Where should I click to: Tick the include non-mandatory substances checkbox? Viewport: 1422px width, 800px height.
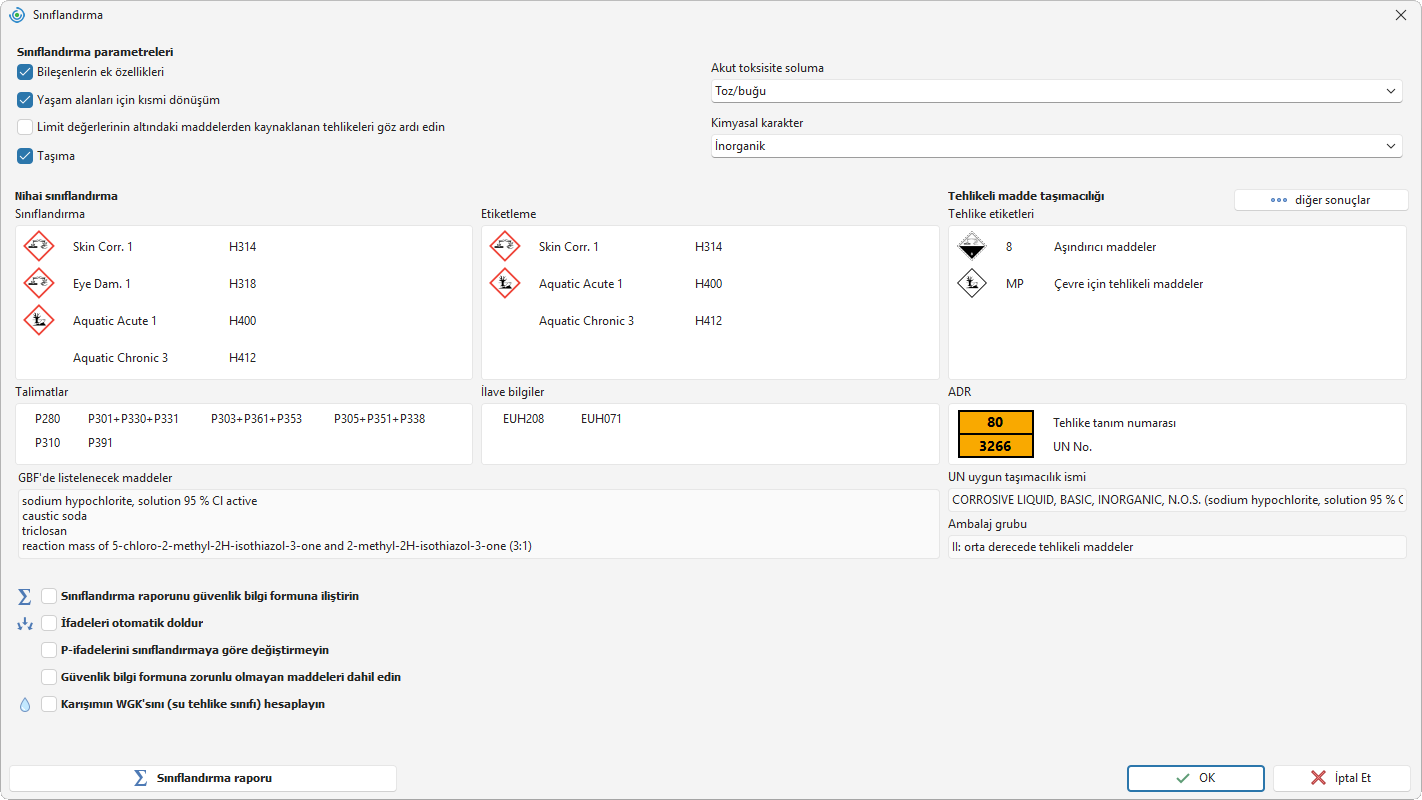[49, 677]
